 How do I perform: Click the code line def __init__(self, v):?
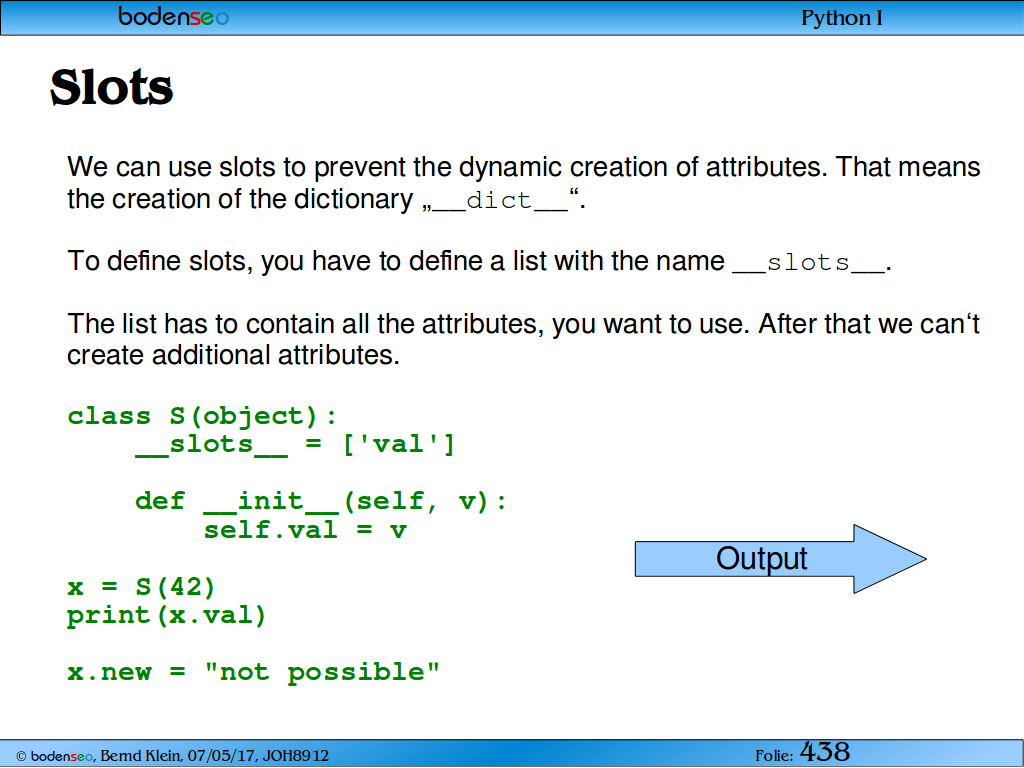coord(321,502)
